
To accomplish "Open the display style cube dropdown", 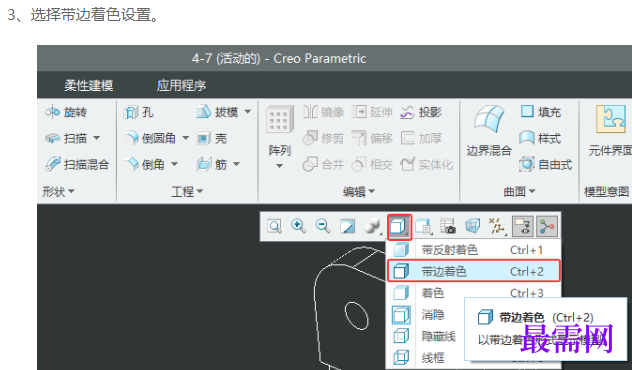I will pyautogui.click(x=399, y=227).
